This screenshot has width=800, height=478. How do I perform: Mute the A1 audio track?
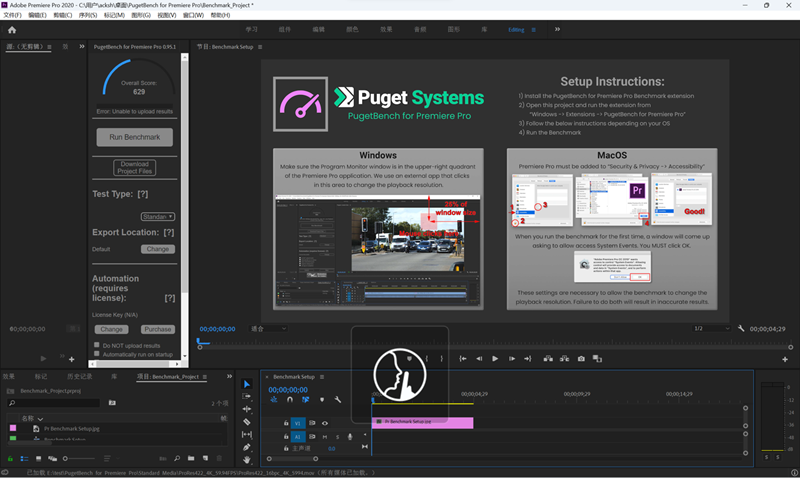(x=324, y=437)
